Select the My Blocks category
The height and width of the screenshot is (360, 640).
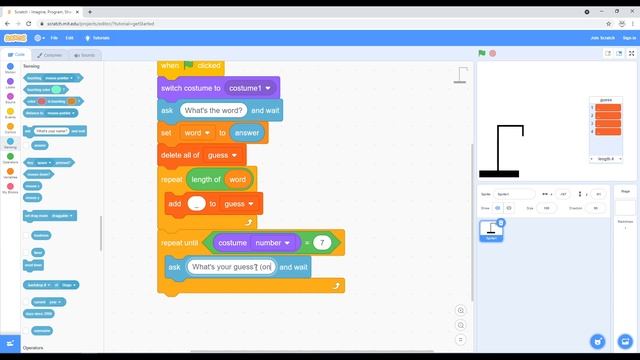10,189
